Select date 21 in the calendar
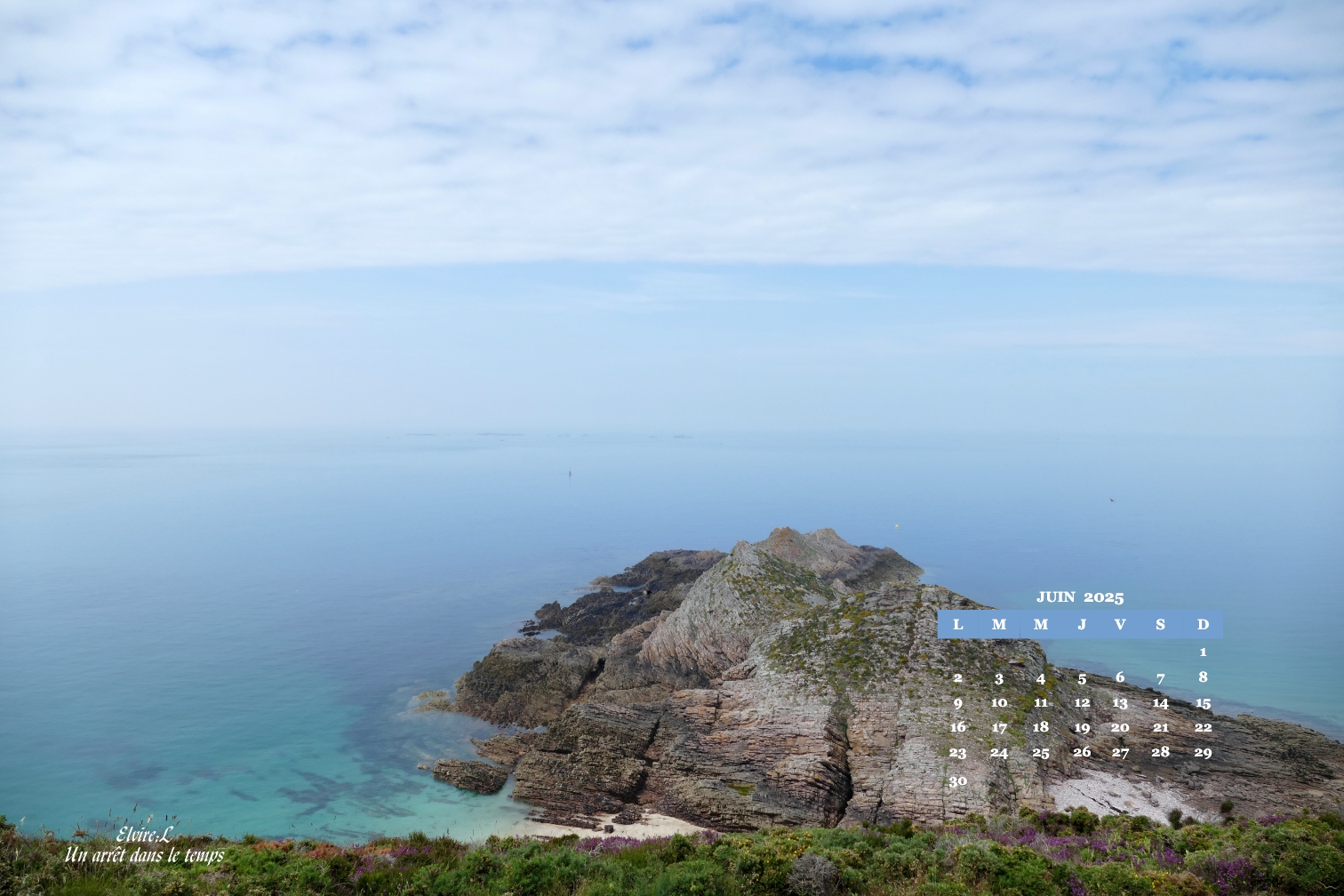The image size is (1344, 896). (x=1160, y=727)
